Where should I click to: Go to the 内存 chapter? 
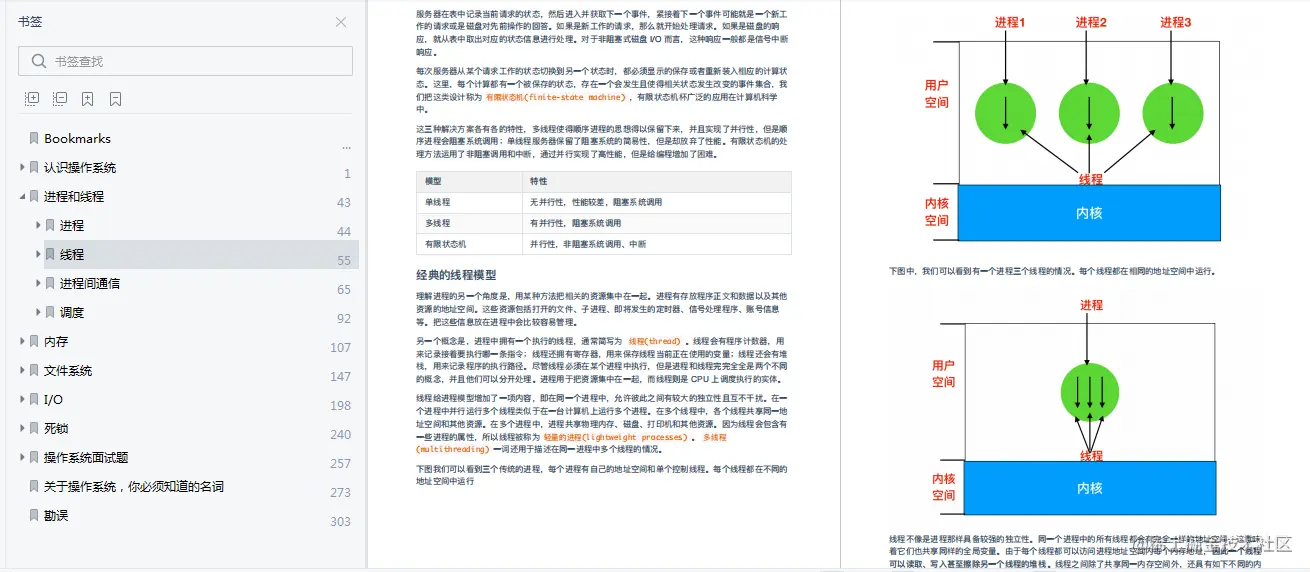56,341
